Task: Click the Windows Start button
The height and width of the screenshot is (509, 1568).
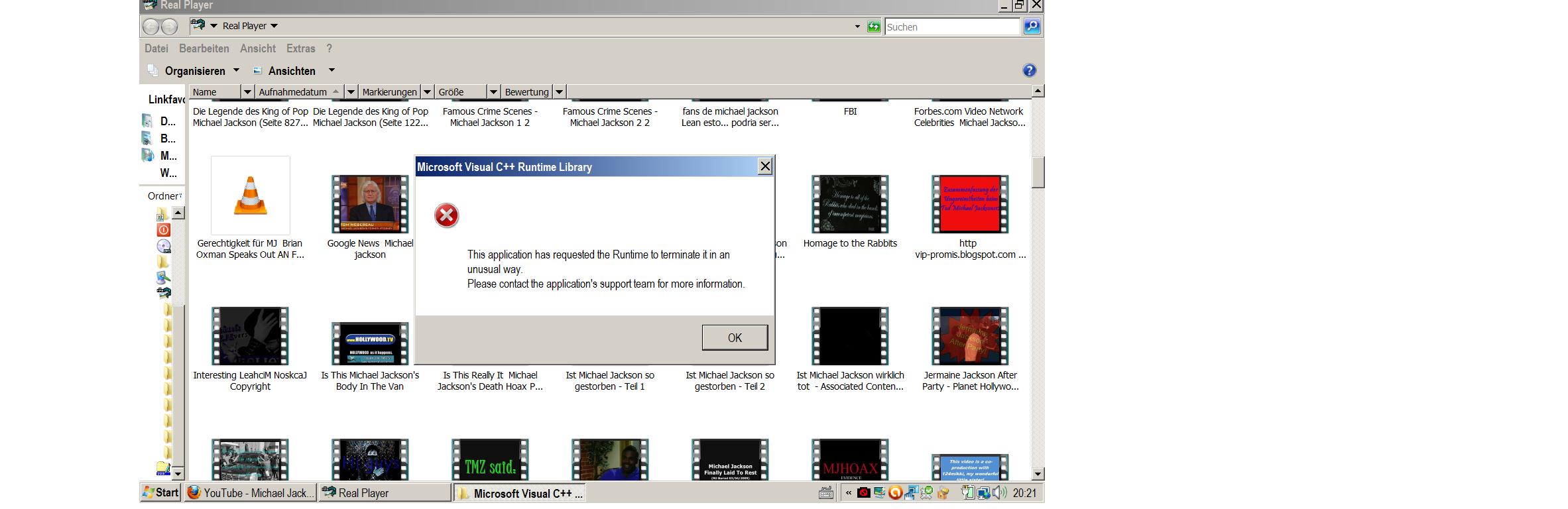Action: 160,492
